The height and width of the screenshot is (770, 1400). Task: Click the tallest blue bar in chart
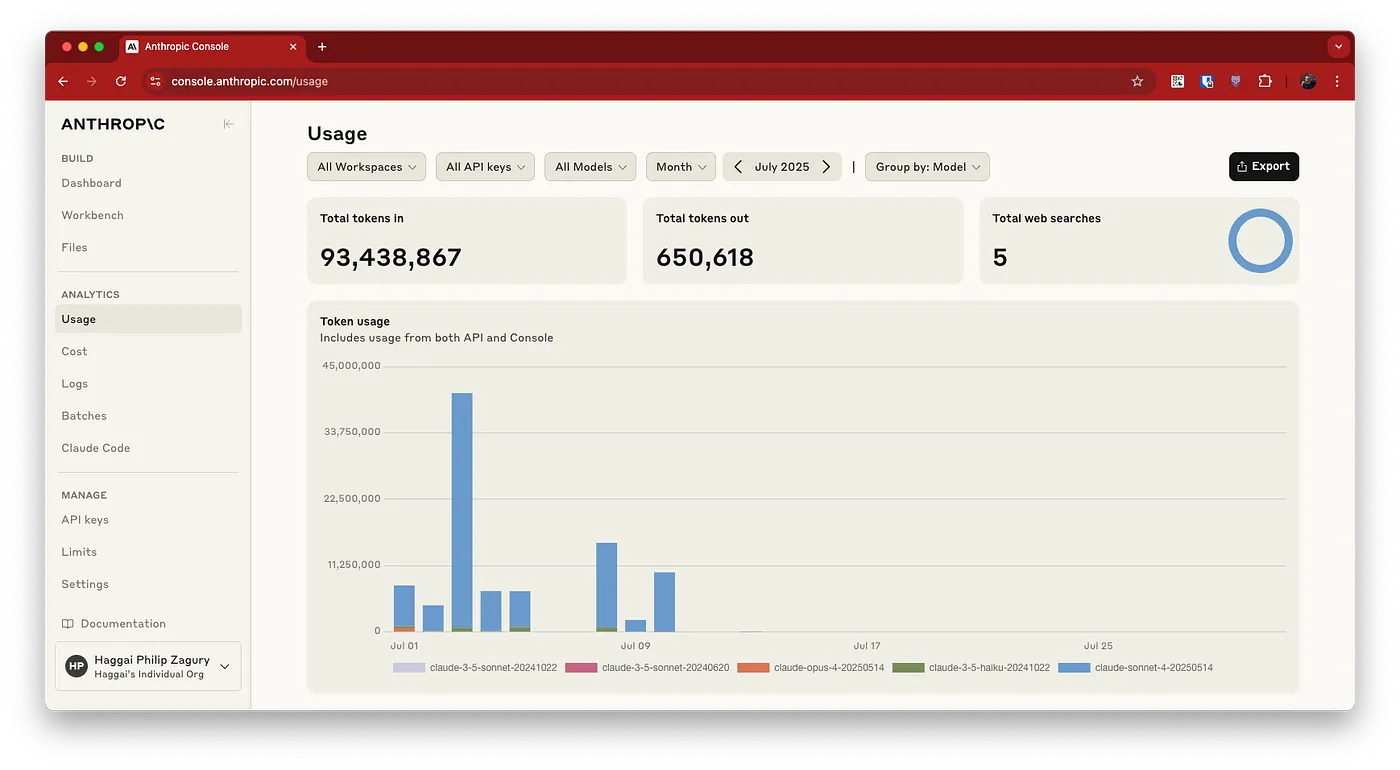click(x=462, y=512)
